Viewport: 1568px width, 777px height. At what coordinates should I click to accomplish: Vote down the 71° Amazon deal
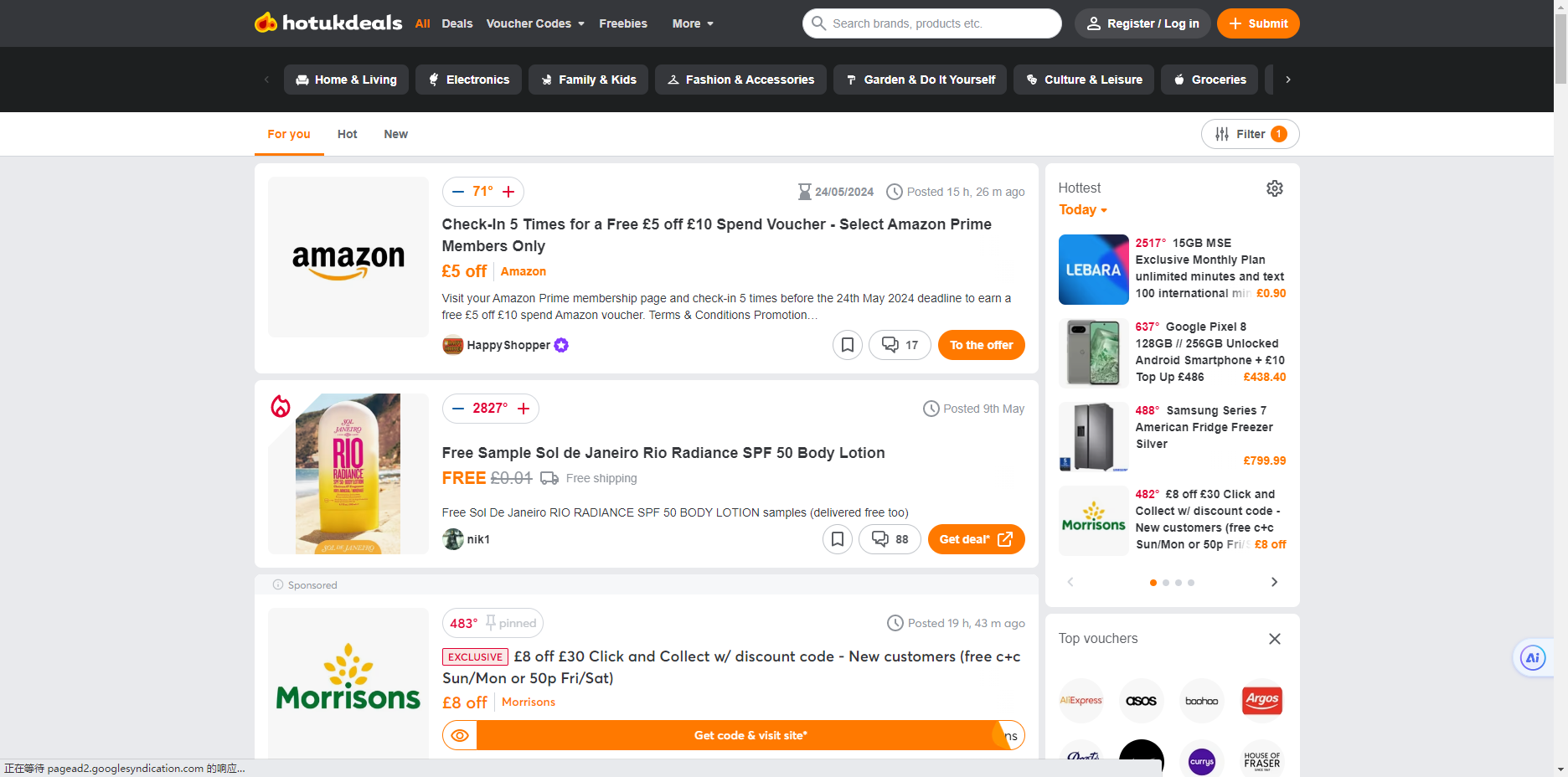(x=457, y=192)
